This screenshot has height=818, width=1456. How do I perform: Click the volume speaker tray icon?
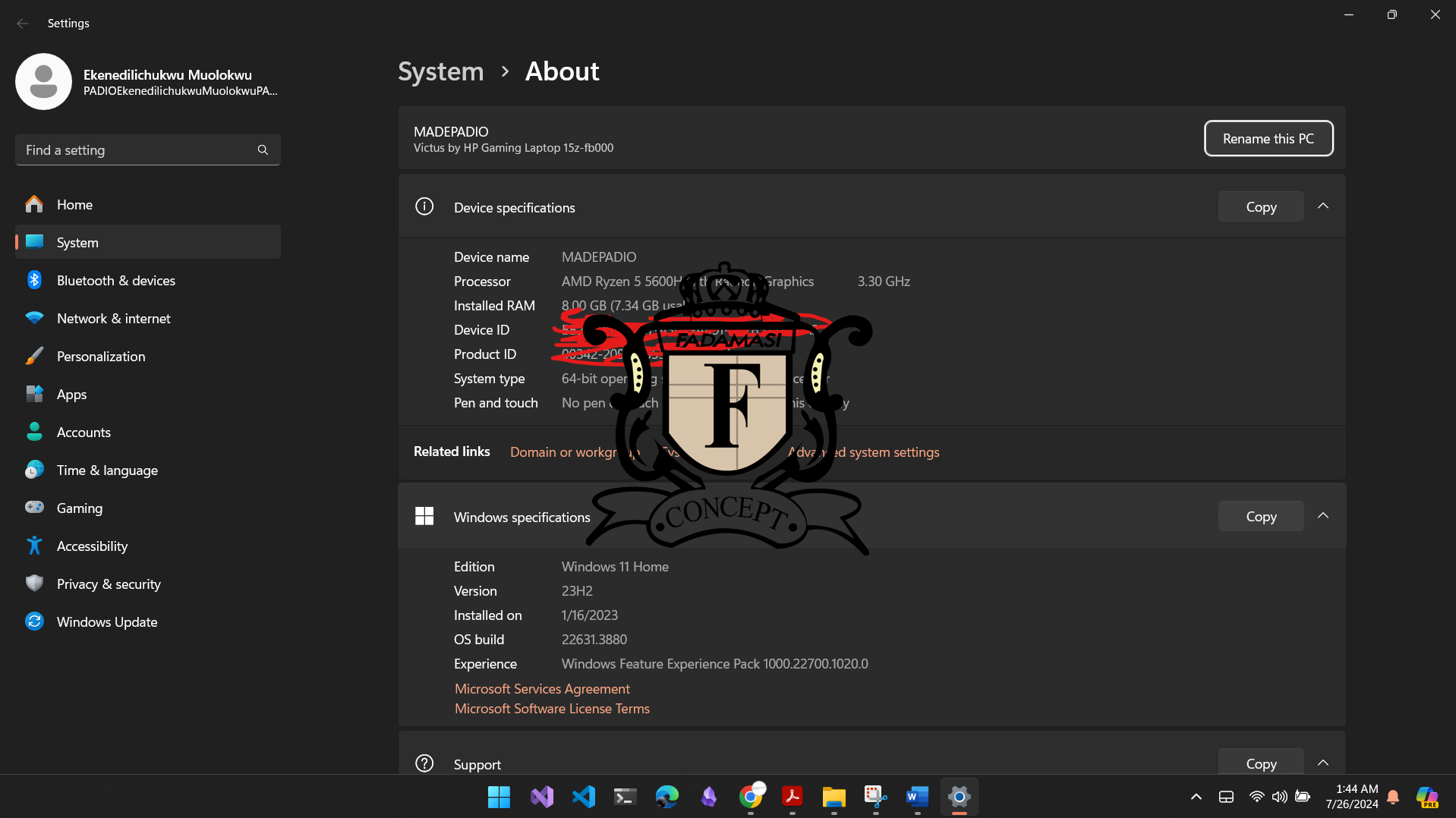coord(1279,797)
